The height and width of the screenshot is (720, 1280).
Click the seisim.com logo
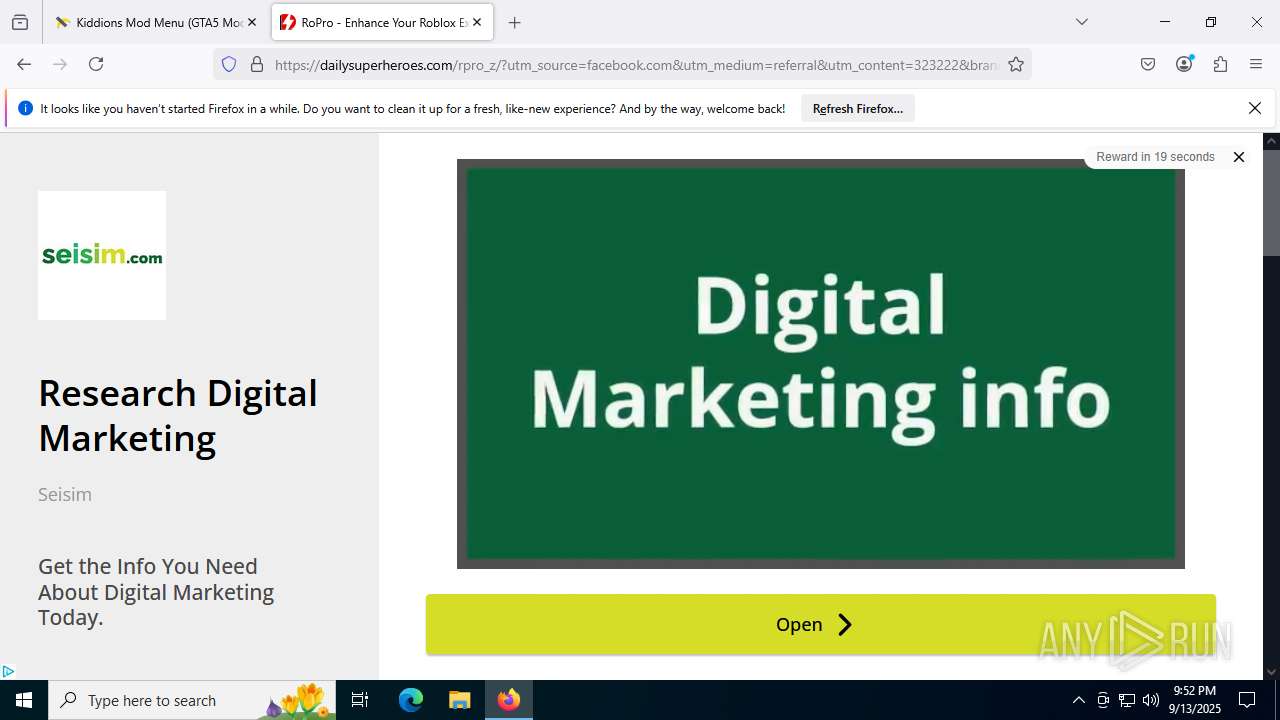102,255
